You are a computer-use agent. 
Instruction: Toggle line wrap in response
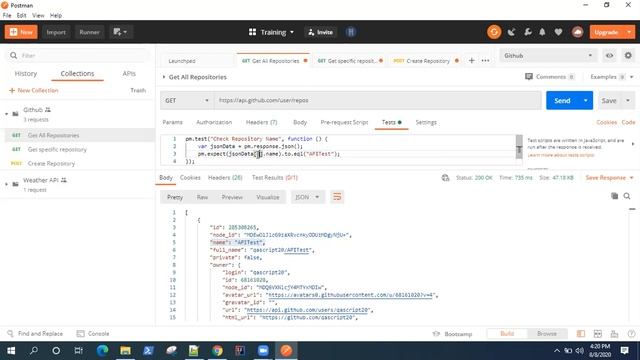click(337, 197)
